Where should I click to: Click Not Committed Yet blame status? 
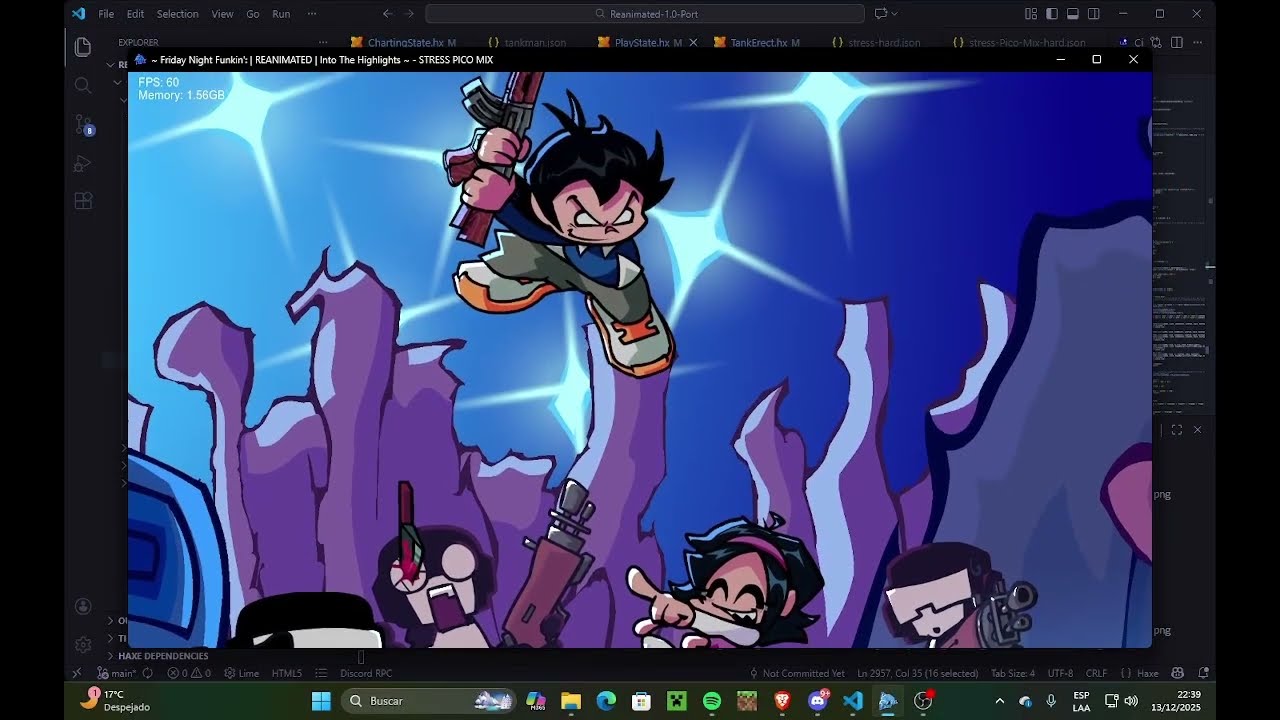(x=797, y=673)
